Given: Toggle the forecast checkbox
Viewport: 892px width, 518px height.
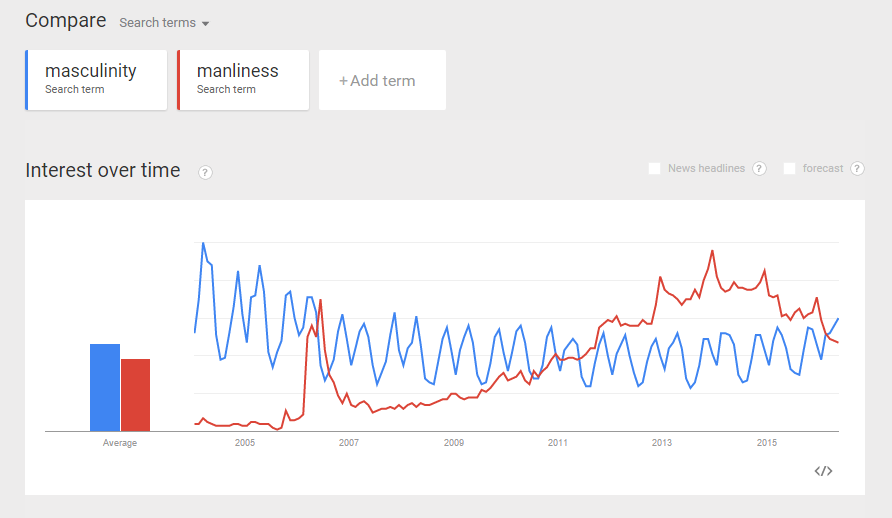Looking at the screenshot, I should pyautogui.click(x=790, y=169).
